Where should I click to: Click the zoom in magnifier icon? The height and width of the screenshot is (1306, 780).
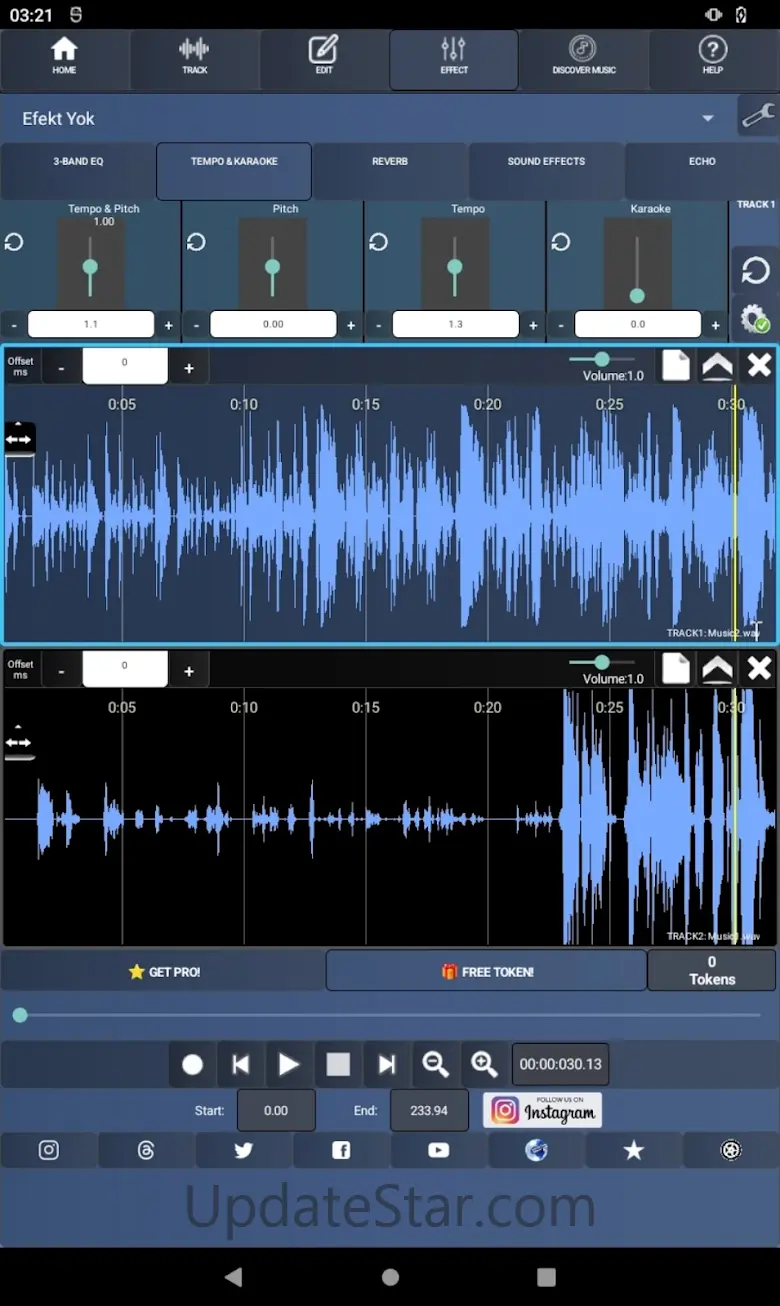click(x=484, y=1065)
